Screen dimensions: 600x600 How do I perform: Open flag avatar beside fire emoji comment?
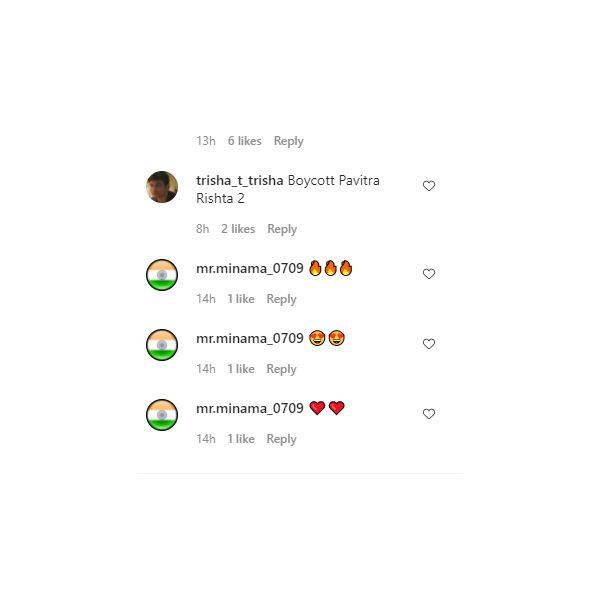pyautogui.click(x=162, y=275)
